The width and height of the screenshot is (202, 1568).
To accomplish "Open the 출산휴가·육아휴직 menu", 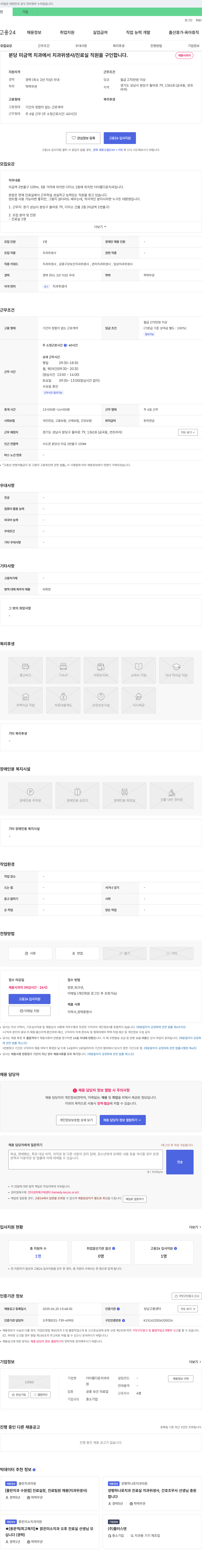I will tap(184, 32).
